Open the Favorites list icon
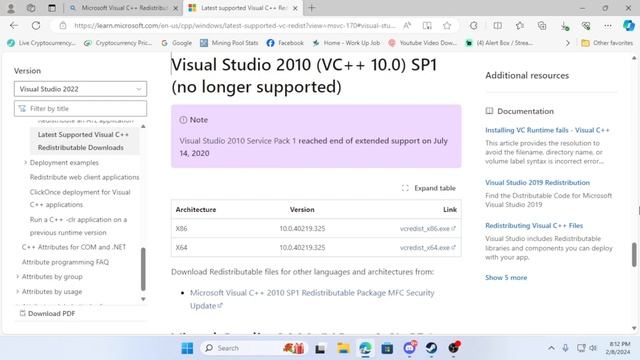Screen dimensions: 640x360 [520, 26]
